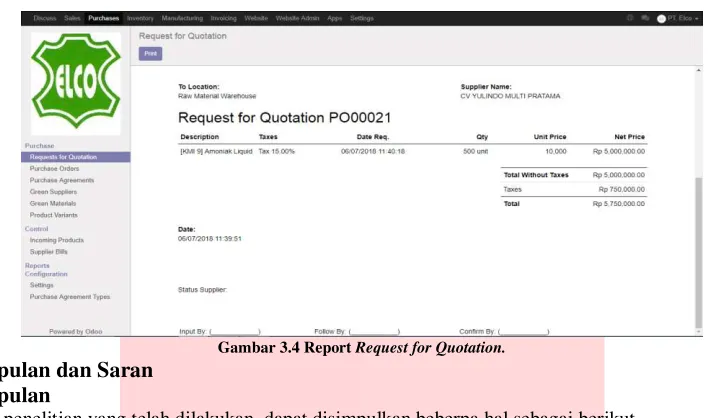The width and height of the screenshot is (708, 418).
Task: Click the '10,000' unit price cell
Action: tap(556, 152)
